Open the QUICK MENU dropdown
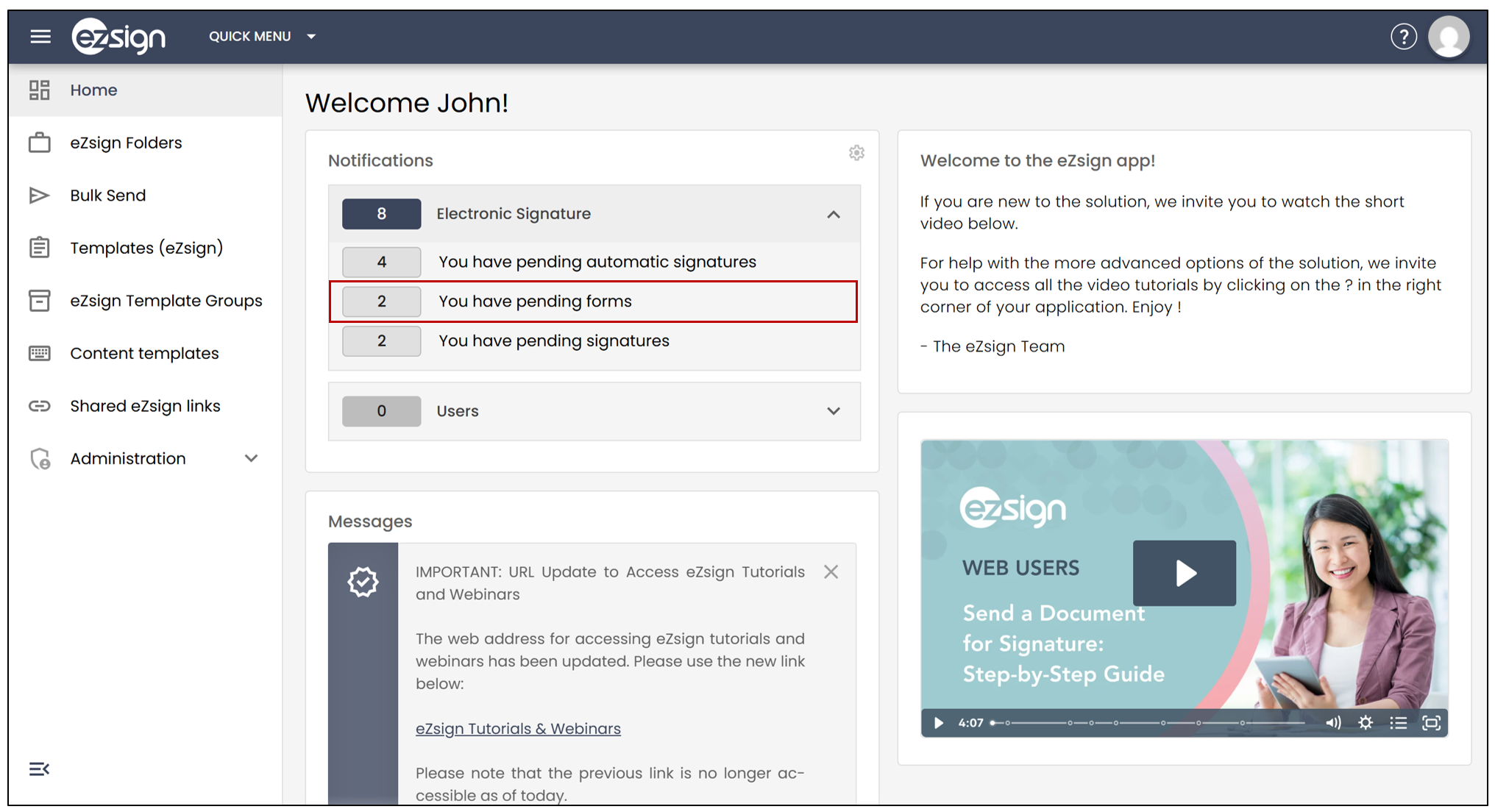The height and width of the screenshot is (812, 1495). [x=262, y=36]
